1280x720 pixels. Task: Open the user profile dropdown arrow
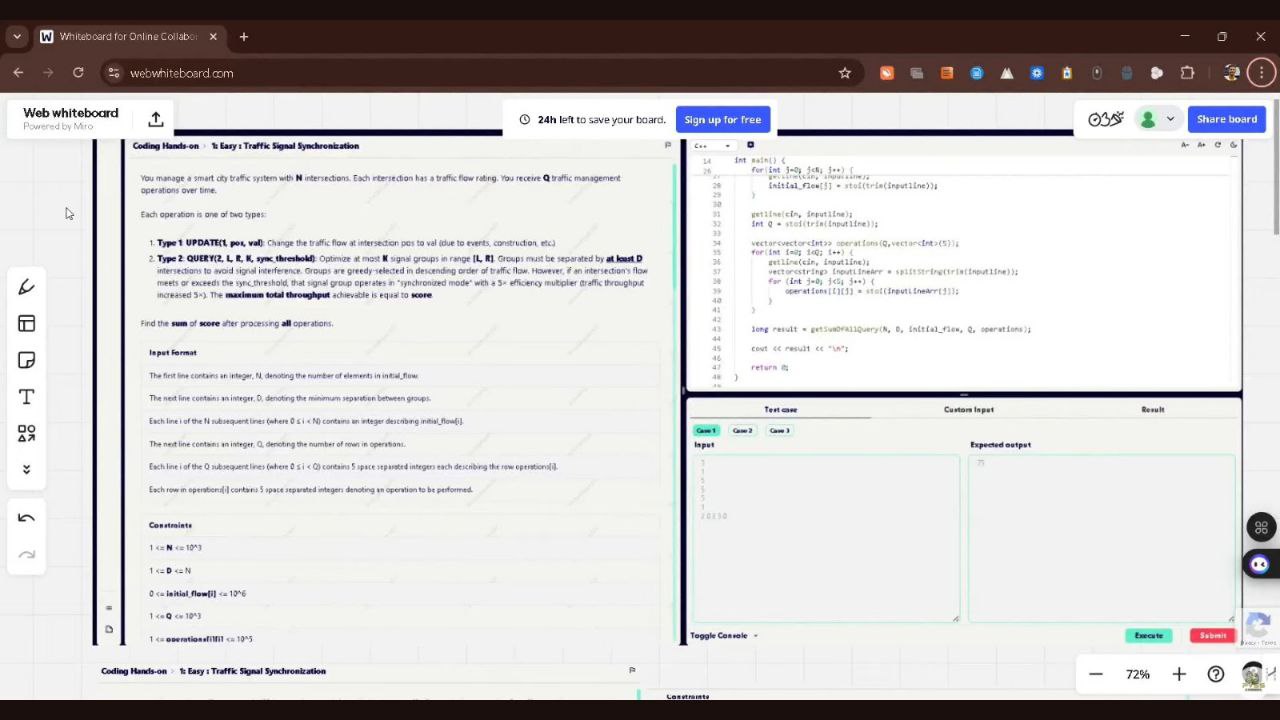pyautogui.click(x=1170, y=119)
